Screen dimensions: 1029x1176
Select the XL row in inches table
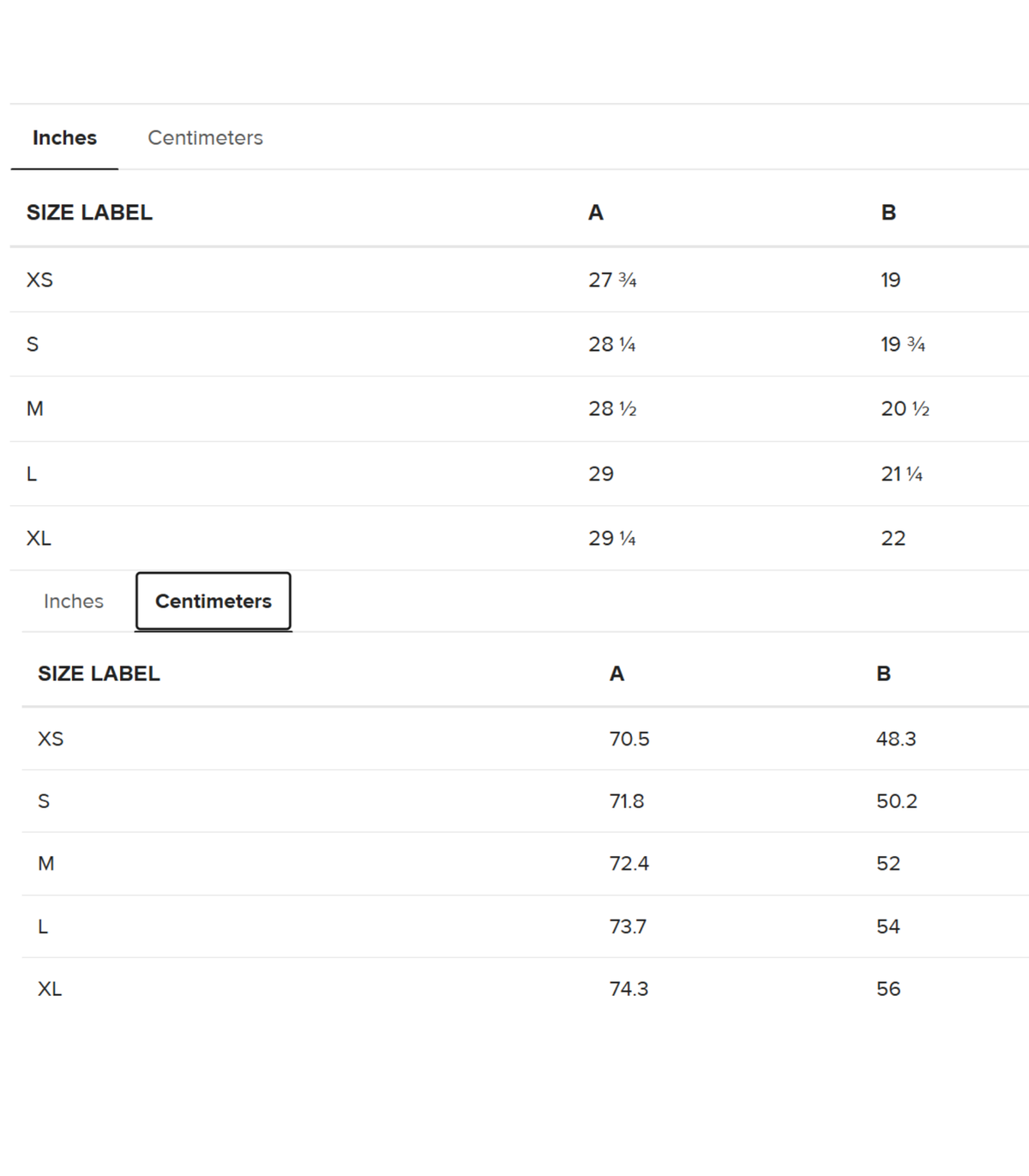pyautogui.click(x=520, y=539)
